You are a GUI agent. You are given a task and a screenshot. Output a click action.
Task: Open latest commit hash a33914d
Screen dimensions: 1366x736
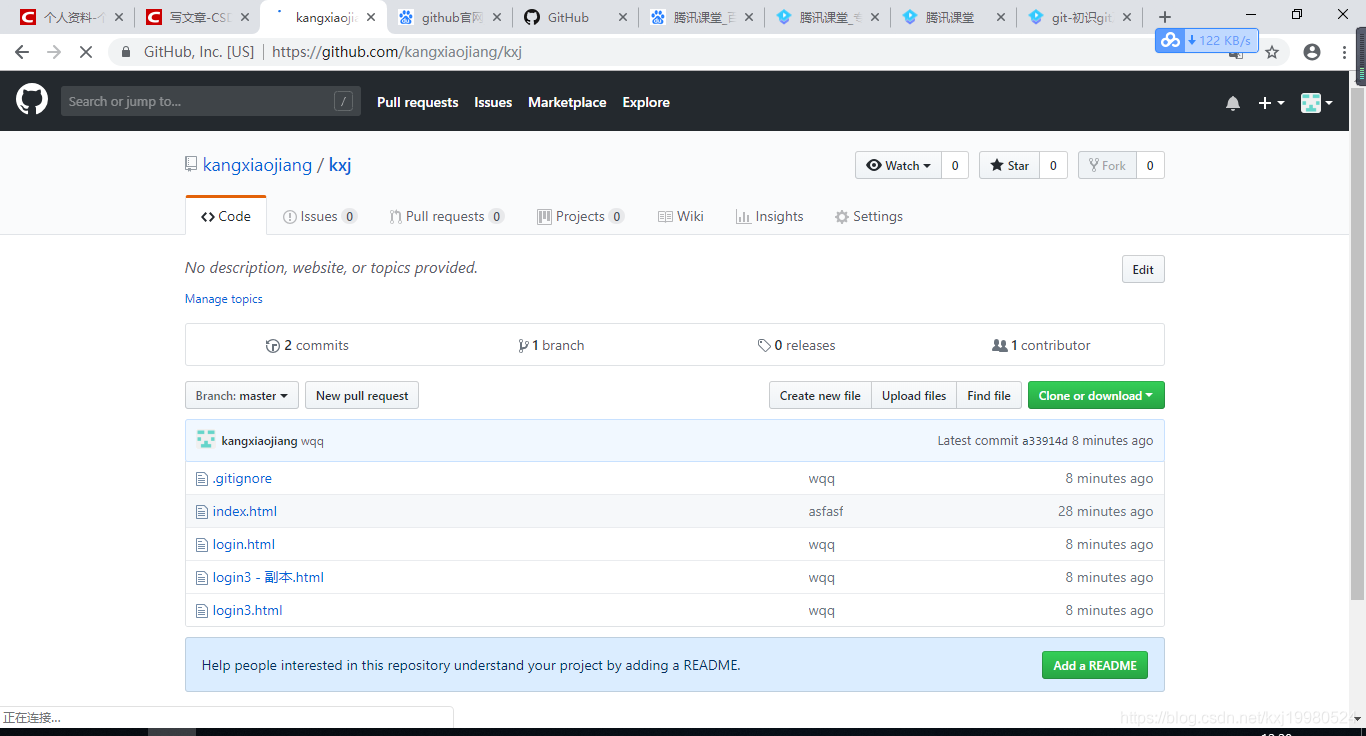point(1045,441)
